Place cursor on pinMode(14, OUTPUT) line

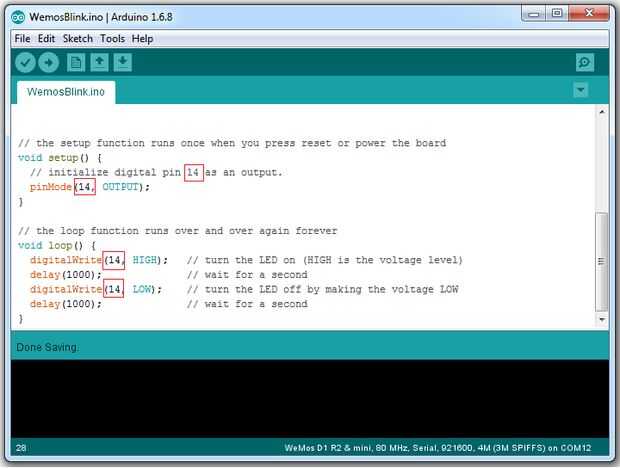tap(90, 187)
